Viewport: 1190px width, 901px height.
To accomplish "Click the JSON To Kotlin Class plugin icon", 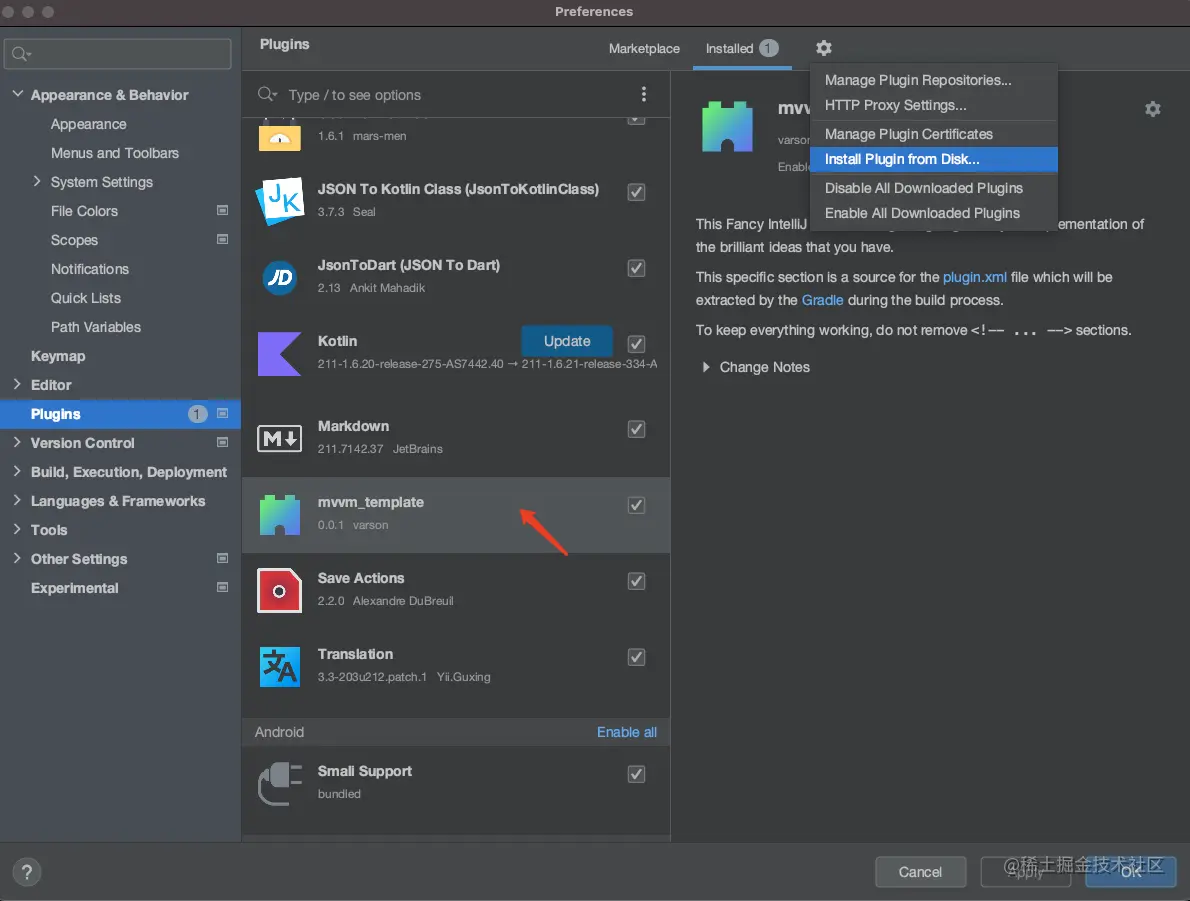I will pos(279,201).
